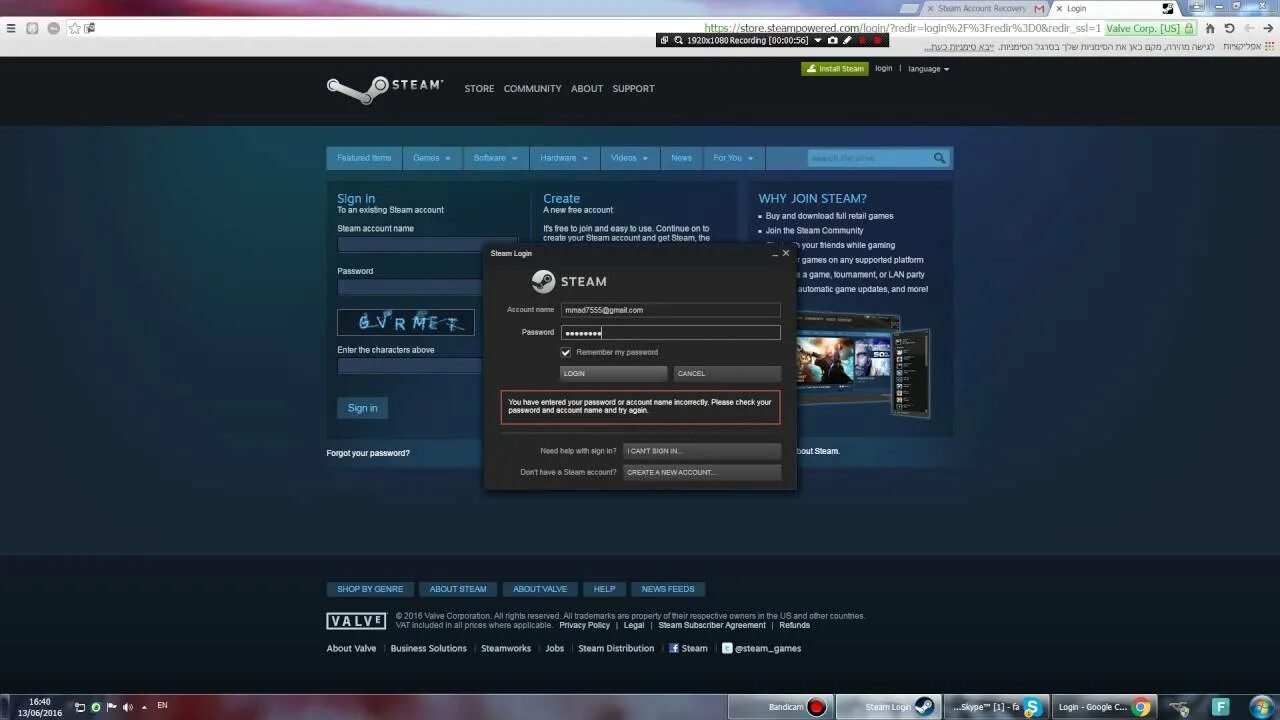Open the Steamworks footer link
1280x720 pixels.
506,648
